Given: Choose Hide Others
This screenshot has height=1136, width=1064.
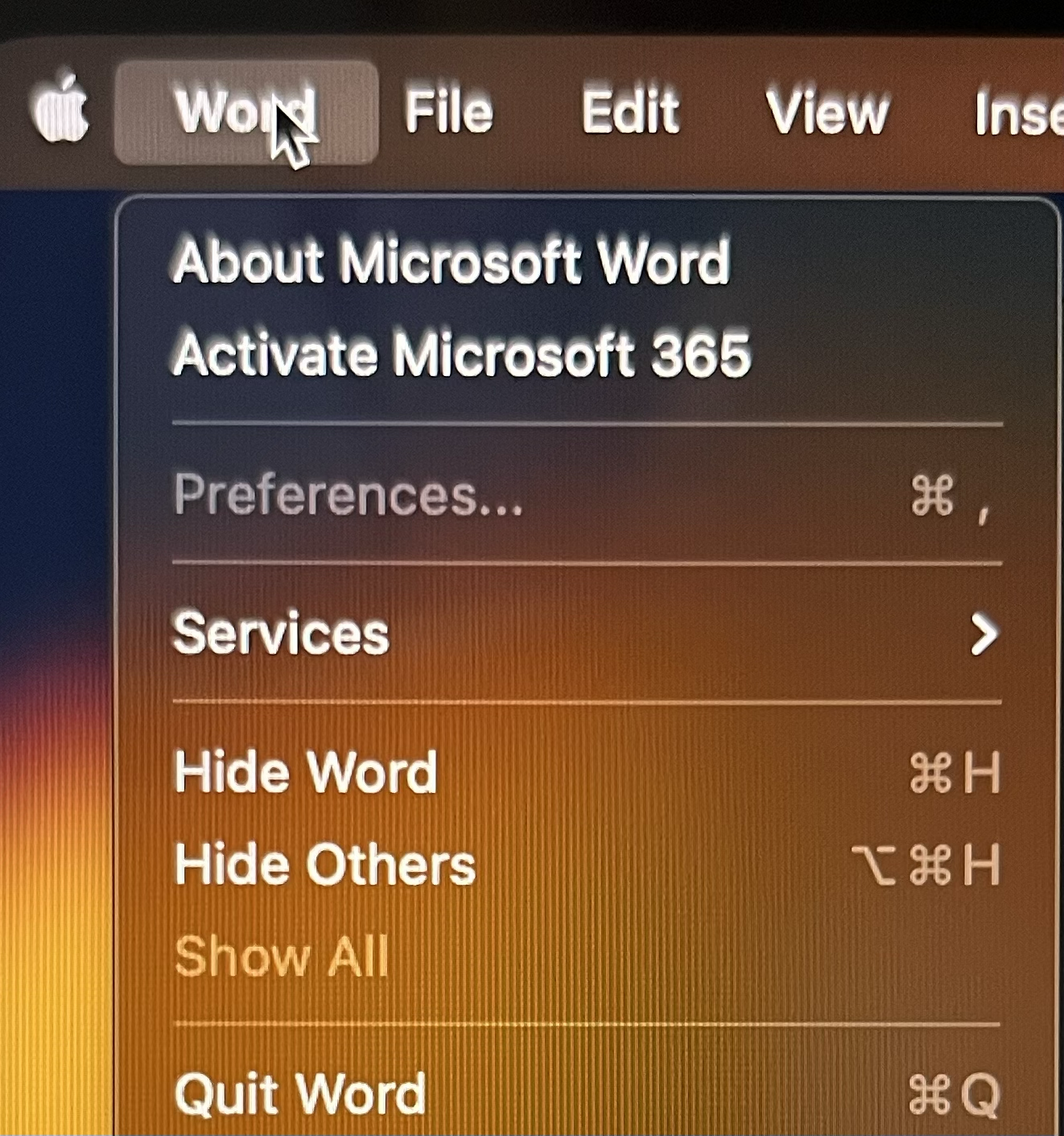Looking at the screenshot, I should point(588,865).
